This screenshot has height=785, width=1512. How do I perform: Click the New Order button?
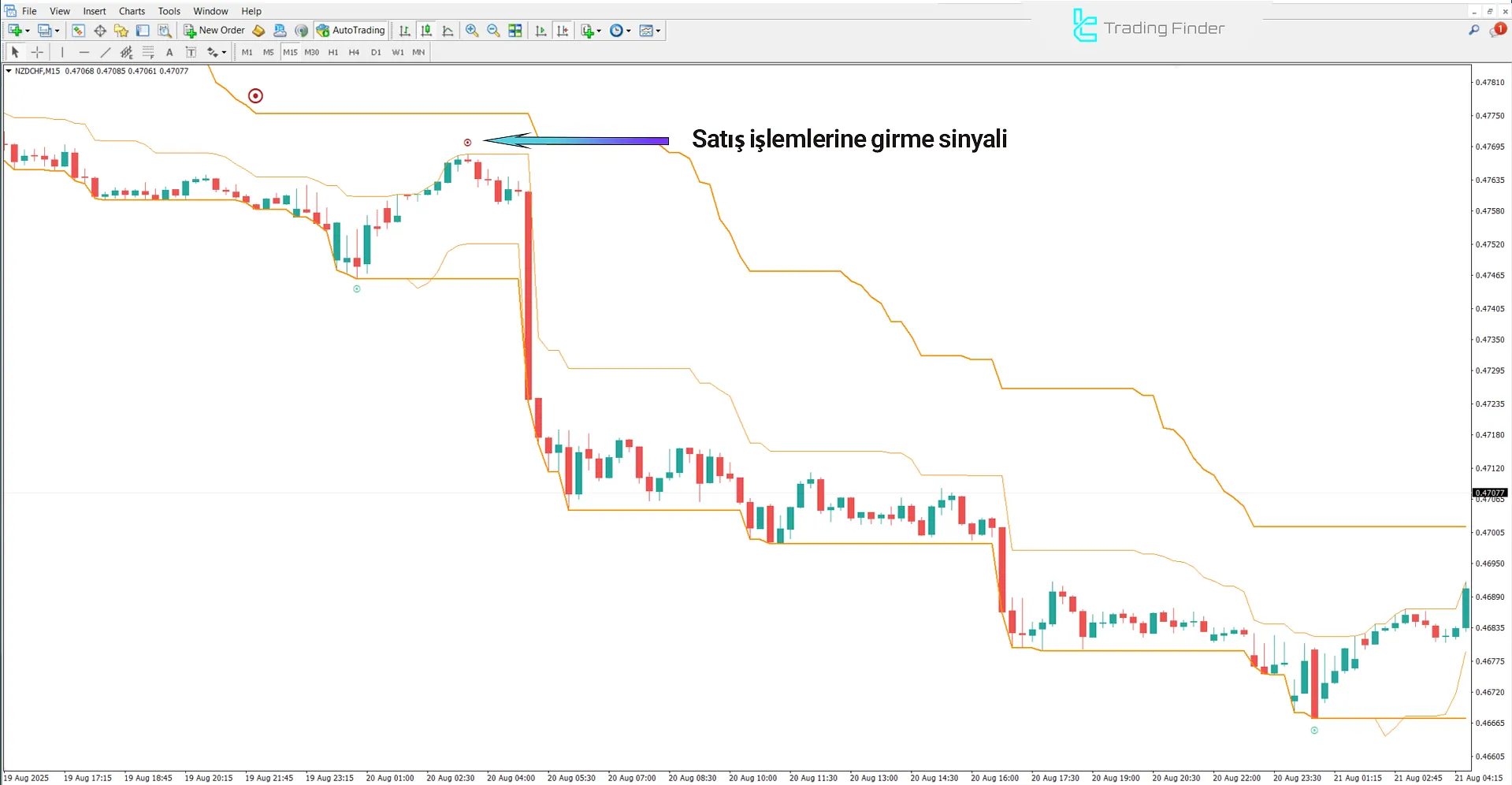(214, 31)
